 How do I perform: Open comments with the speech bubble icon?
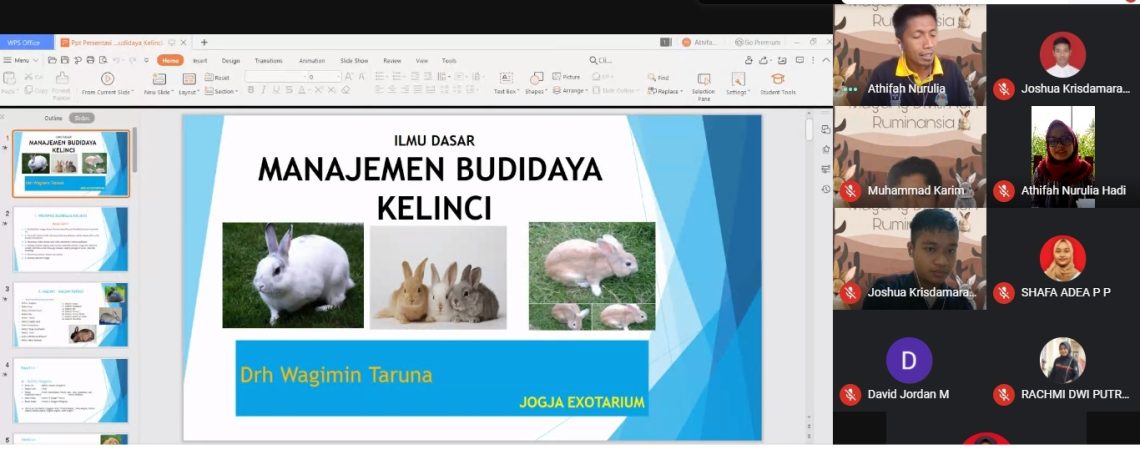(x=800, y=60)
